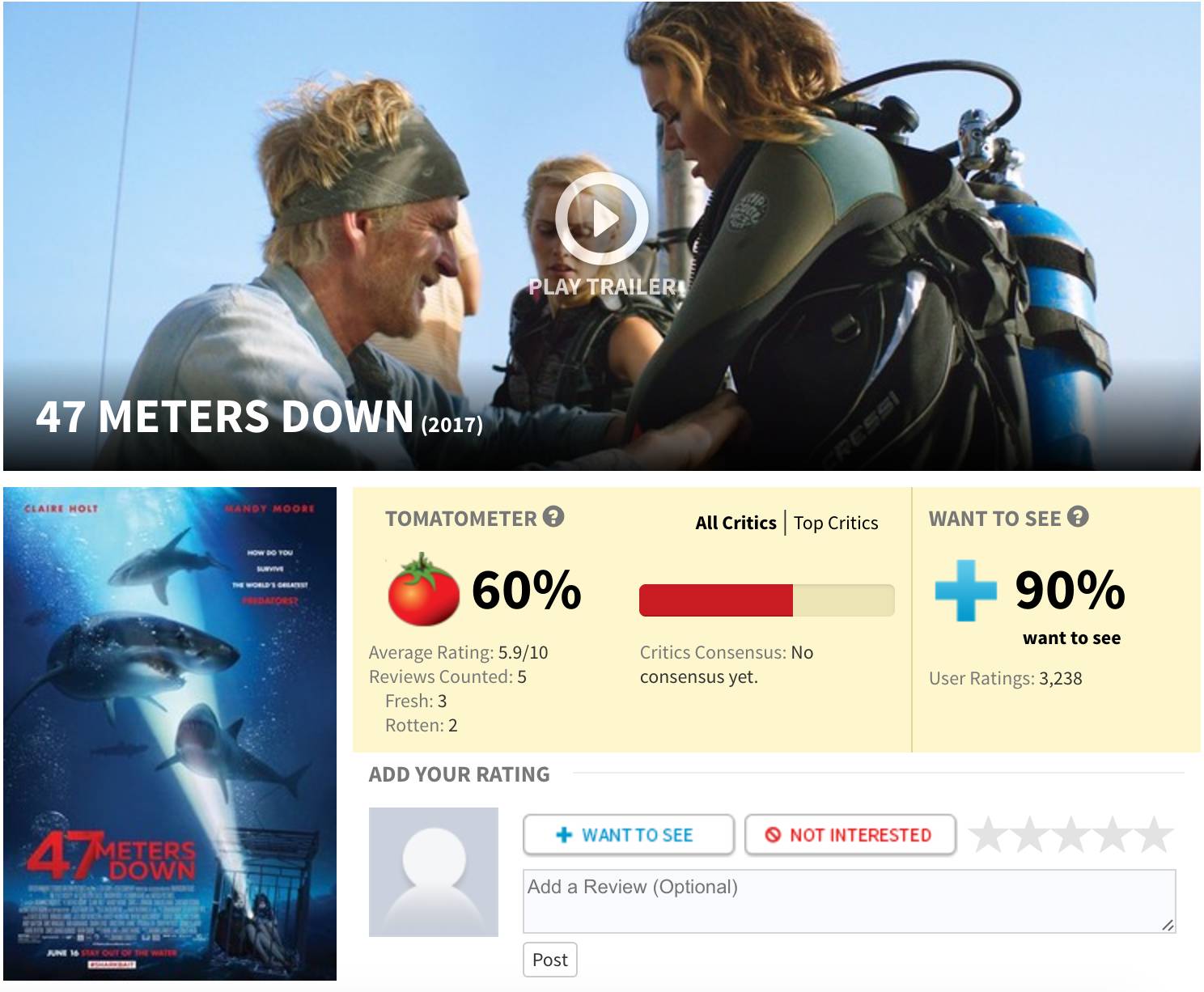
Task: Click the review box resize handle
Action: (x=1168, y=925)
